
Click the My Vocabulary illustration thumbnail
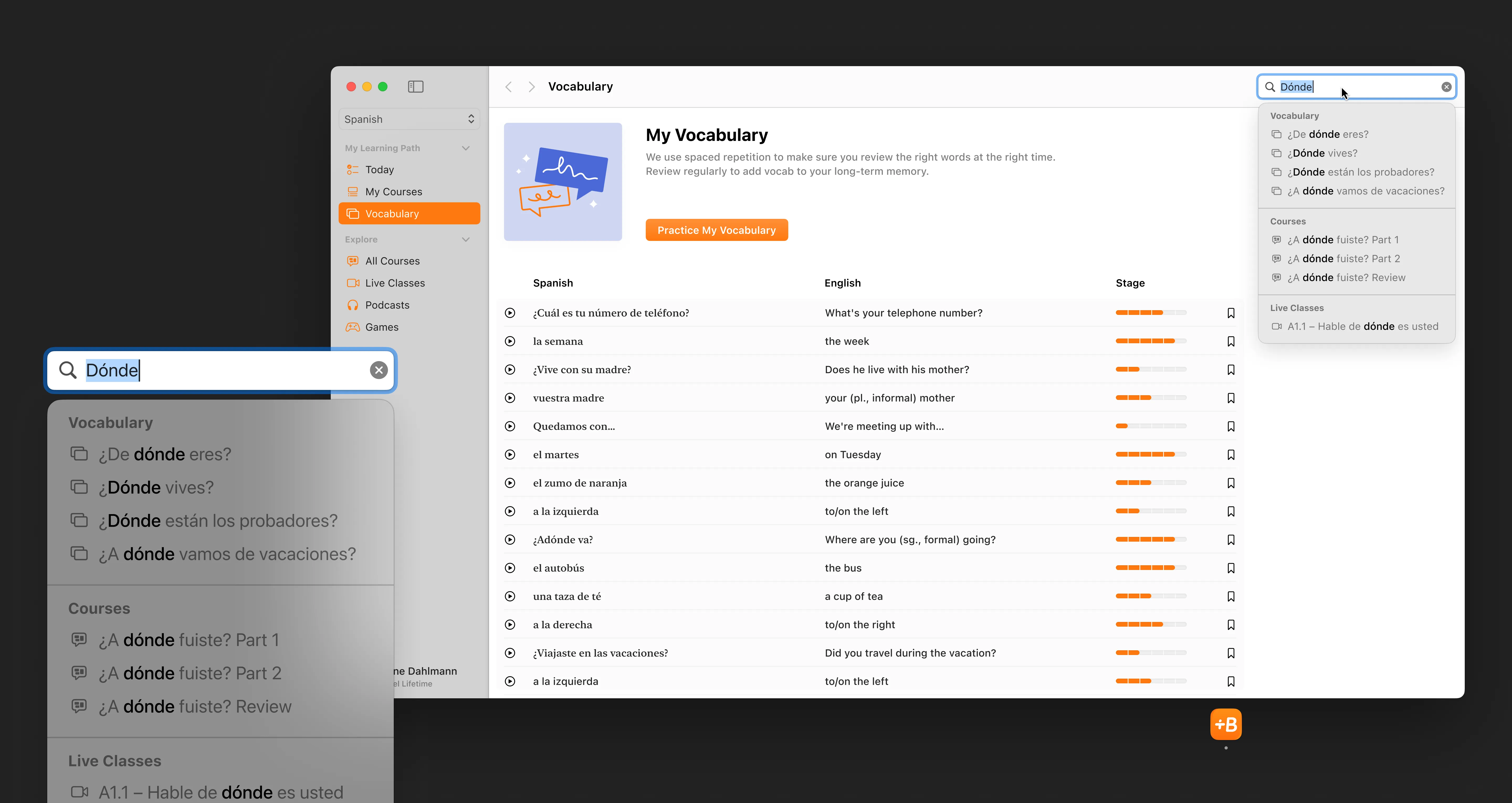tap(563, 181)
